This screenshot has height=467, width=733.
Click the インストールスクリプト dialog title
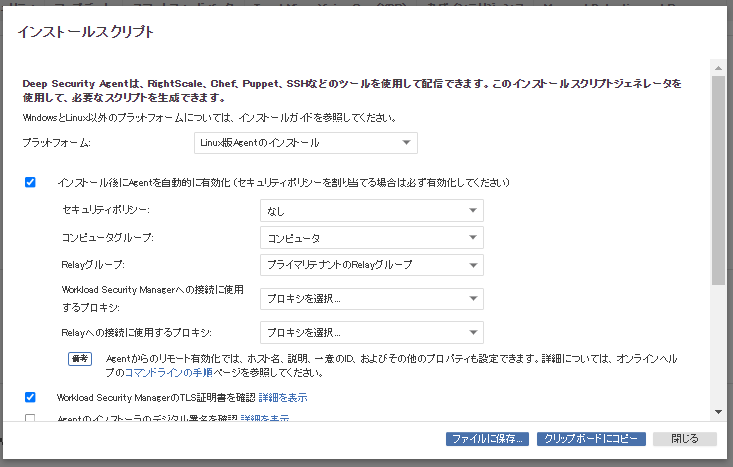86,32
